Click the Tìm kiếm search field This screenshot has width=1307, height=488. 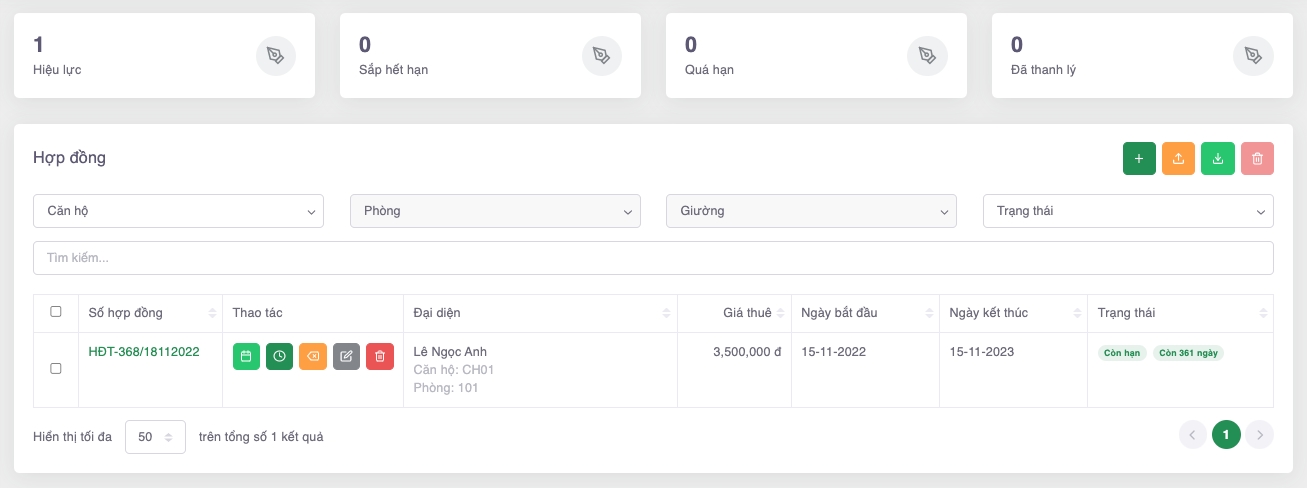point(653,258)
